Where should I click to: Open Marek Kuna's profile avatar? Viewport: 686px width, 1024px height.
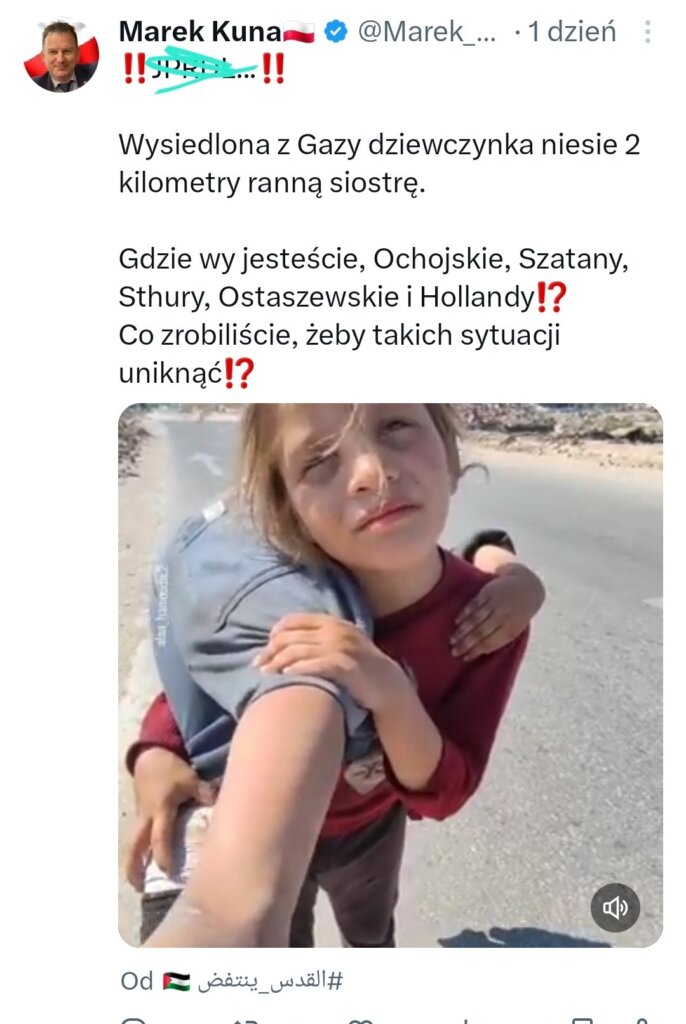click(x=61, y=56)
